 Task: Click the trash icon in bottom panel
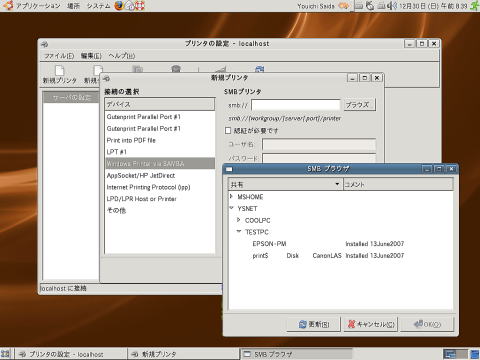(x=474, y=354)
